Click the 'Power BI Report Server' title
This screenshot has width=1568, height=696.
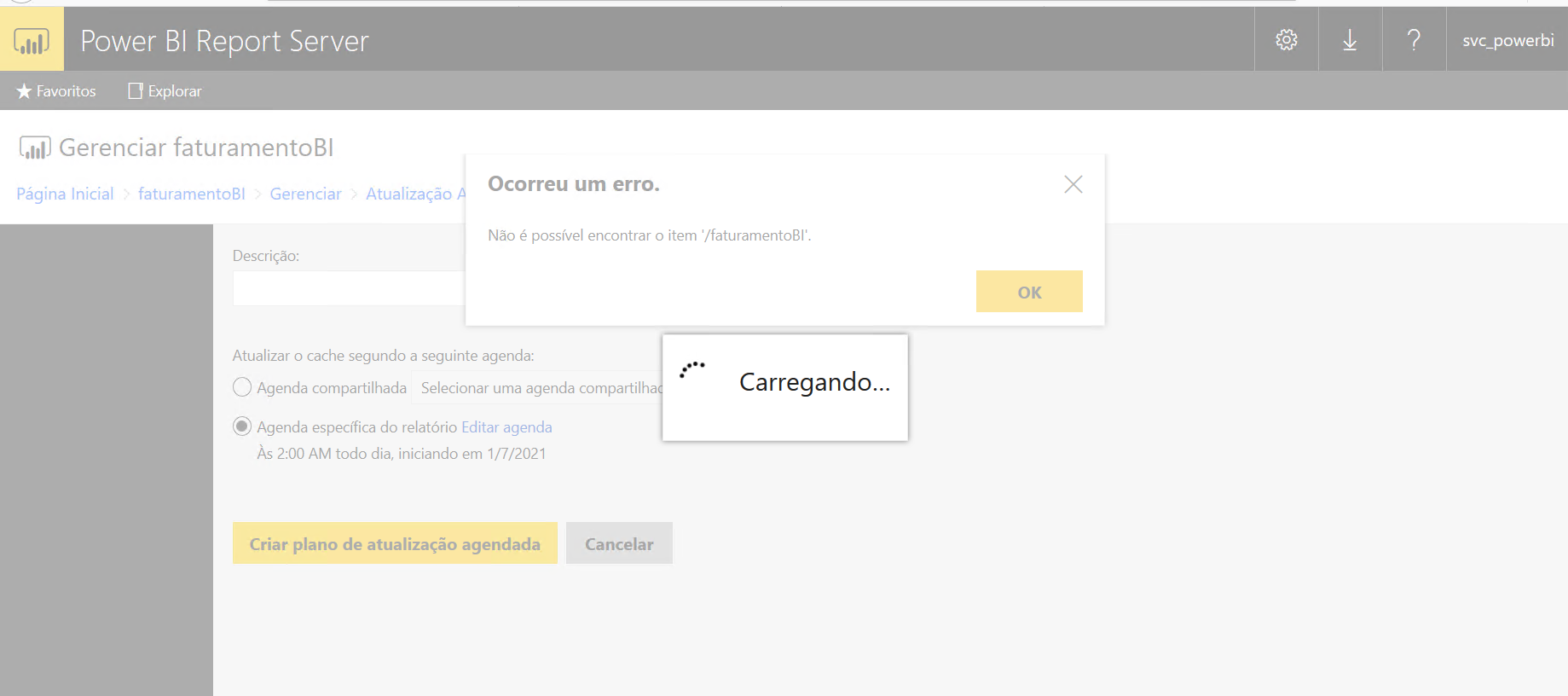[225, 41]
